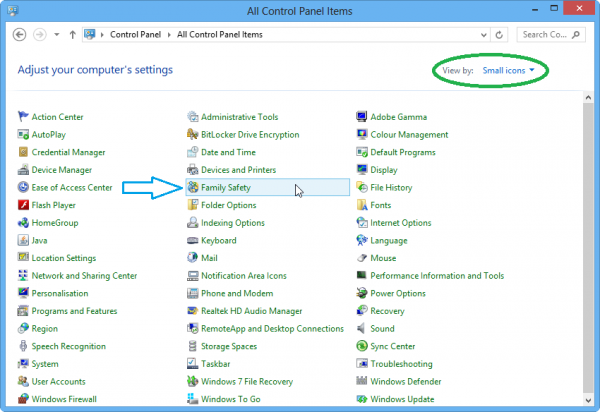Click the scrollbar up arrow
This screenshot has height=412, width=600.
click(588, 98)
